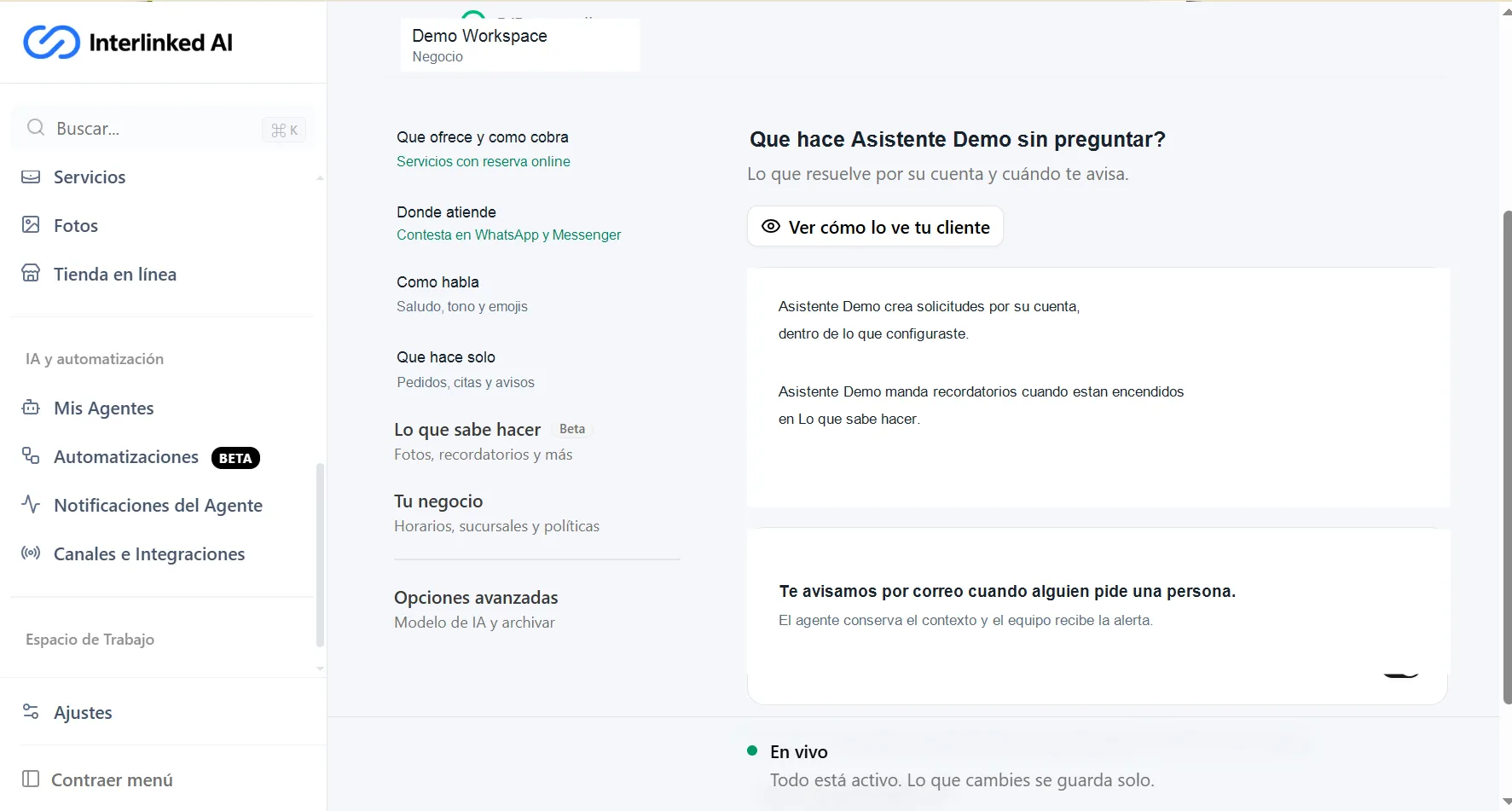The width and height of the screenshot is (1512, 811).
Task: Open Fotos via its picture icon
Action: click(x=31, y=225)
